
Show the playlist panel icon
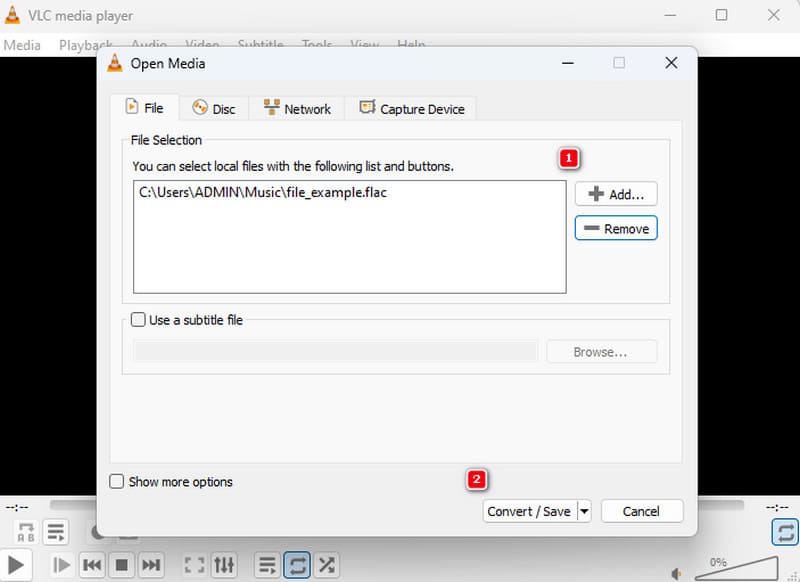pos(266,565)
